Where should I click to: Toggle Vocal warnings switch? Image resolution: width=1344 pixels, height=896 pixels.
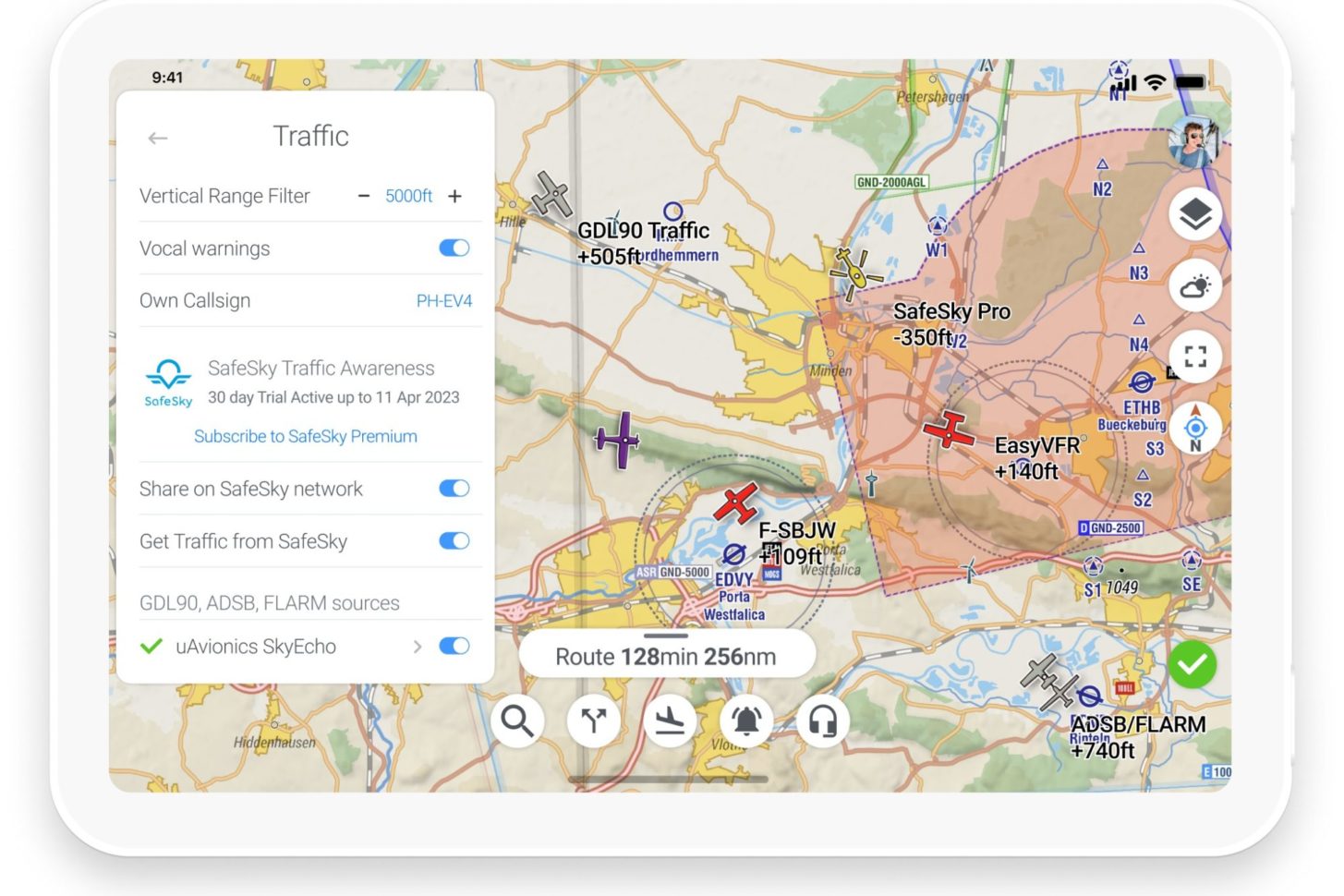click(454, 248)
